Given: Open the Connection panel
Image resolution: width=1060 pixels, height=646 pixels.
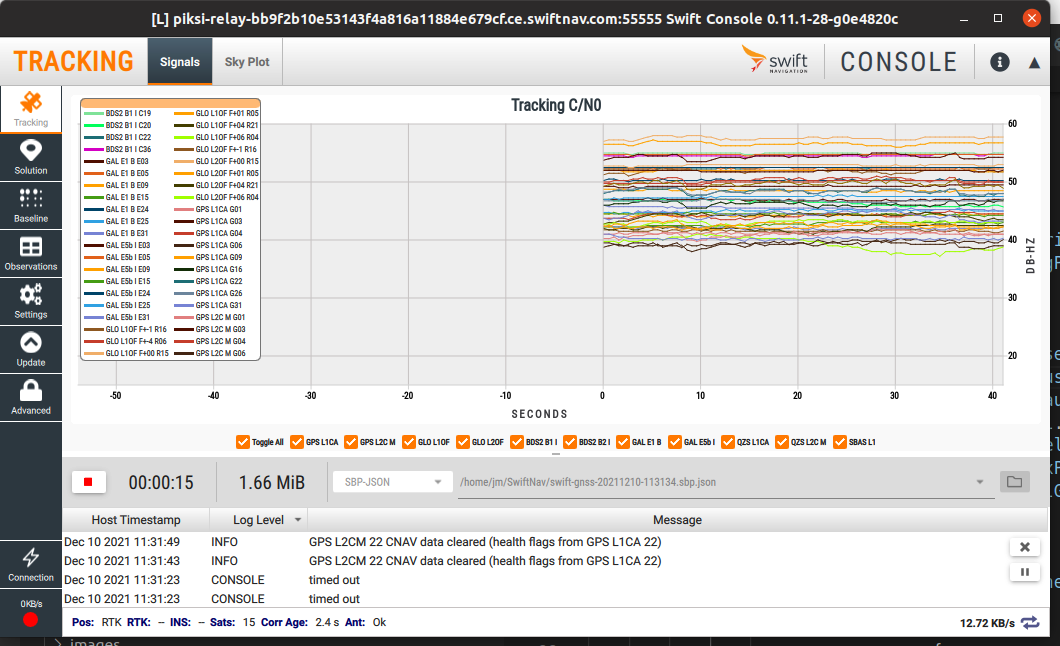Looking at the screenshot, I should [30, 565].
